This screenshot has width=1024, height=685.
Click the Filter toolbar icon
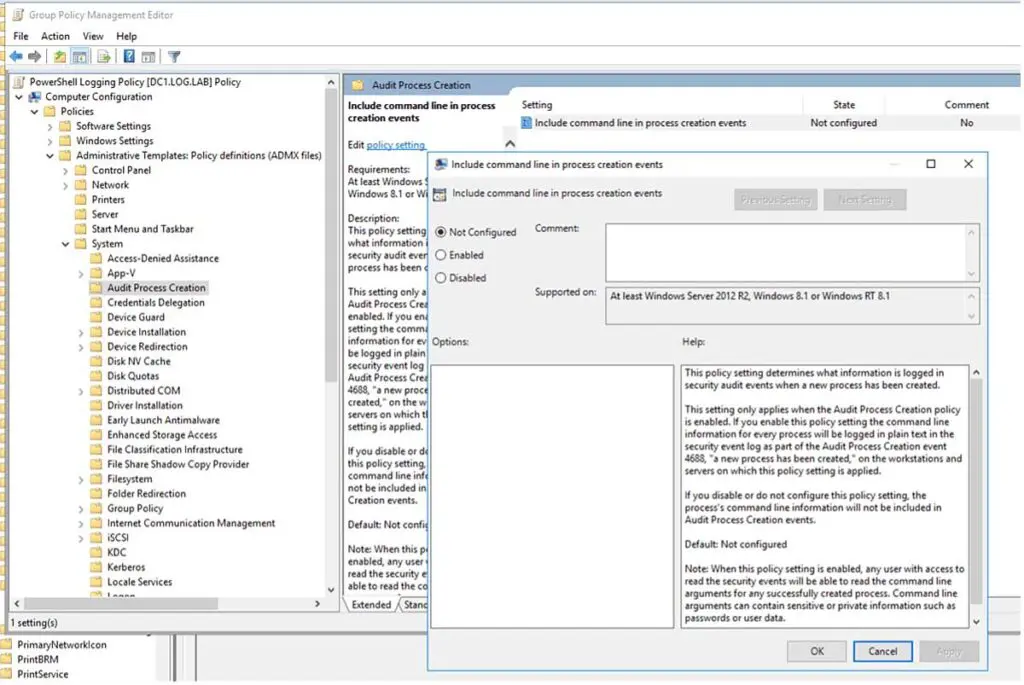pyautogui.click(x=172, y=57)
